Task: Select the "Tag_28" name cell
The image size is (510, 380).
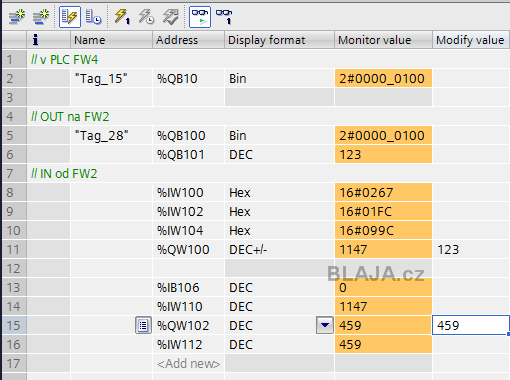Action: [x=111, y=136]
